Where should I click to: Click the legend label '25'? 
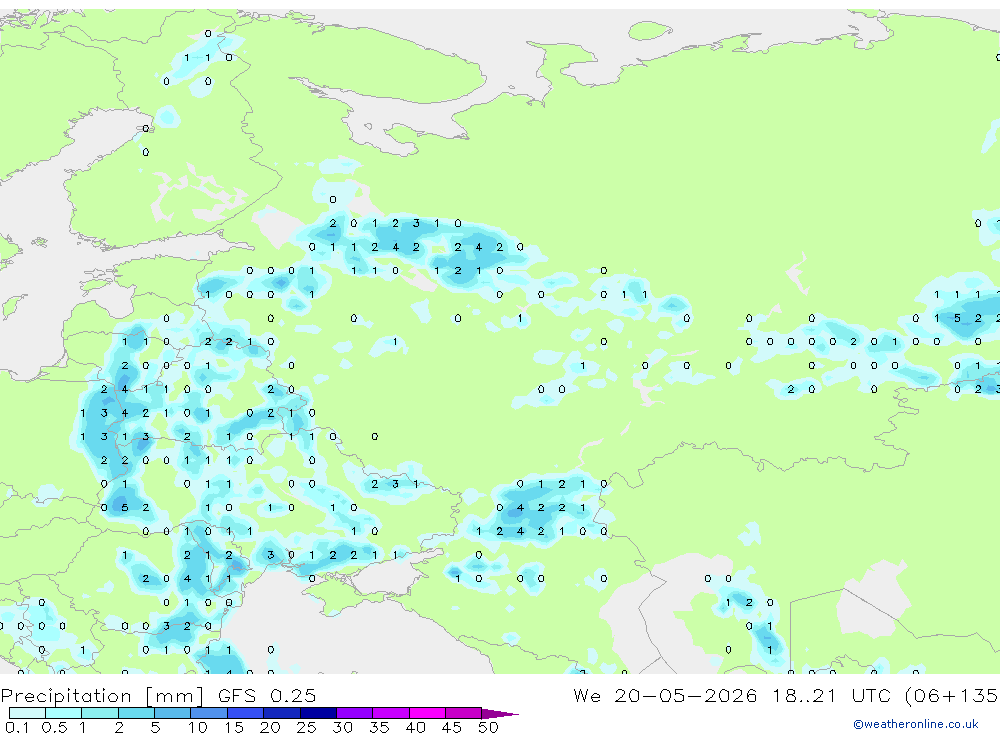click(307, 727)
